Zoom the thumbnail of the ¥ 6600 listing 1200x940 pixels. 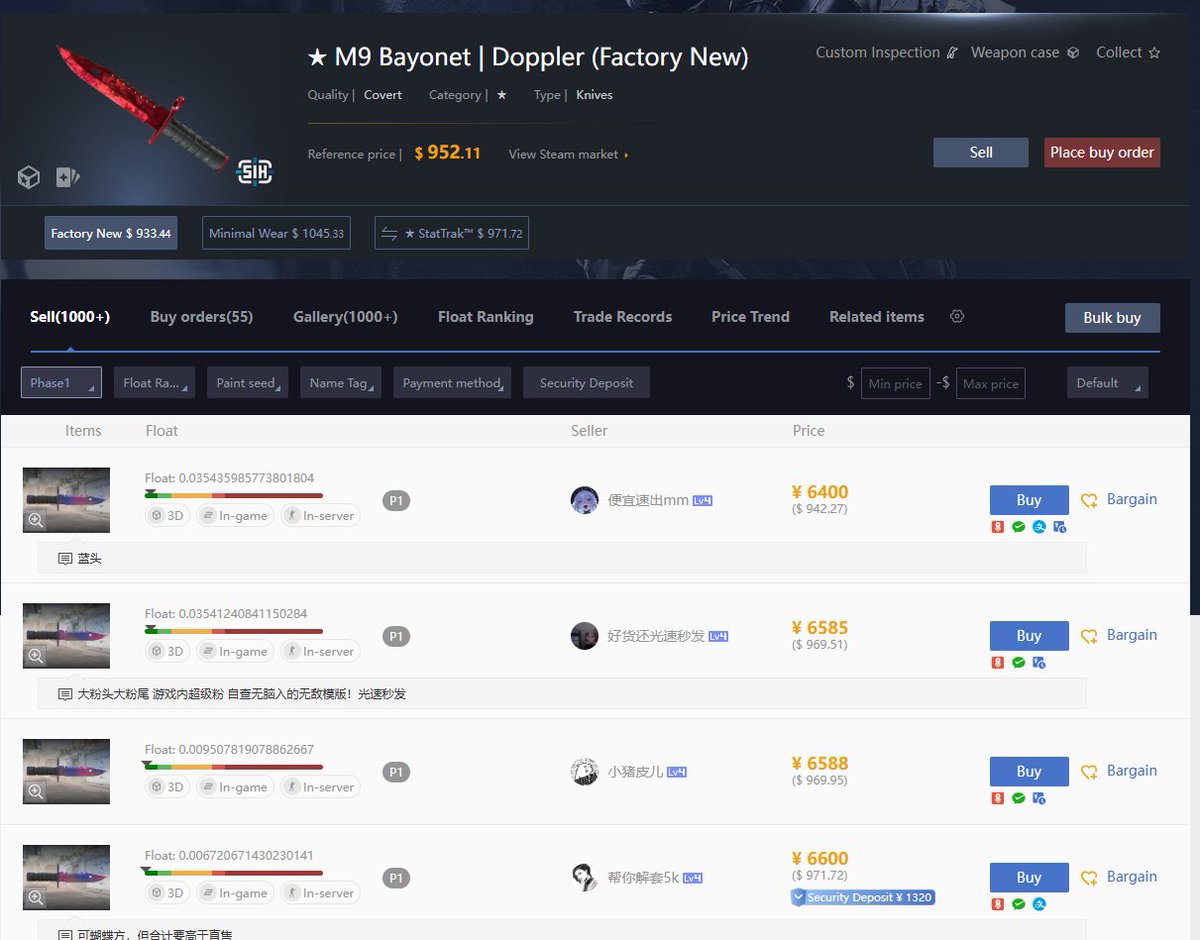pos(36,897)
